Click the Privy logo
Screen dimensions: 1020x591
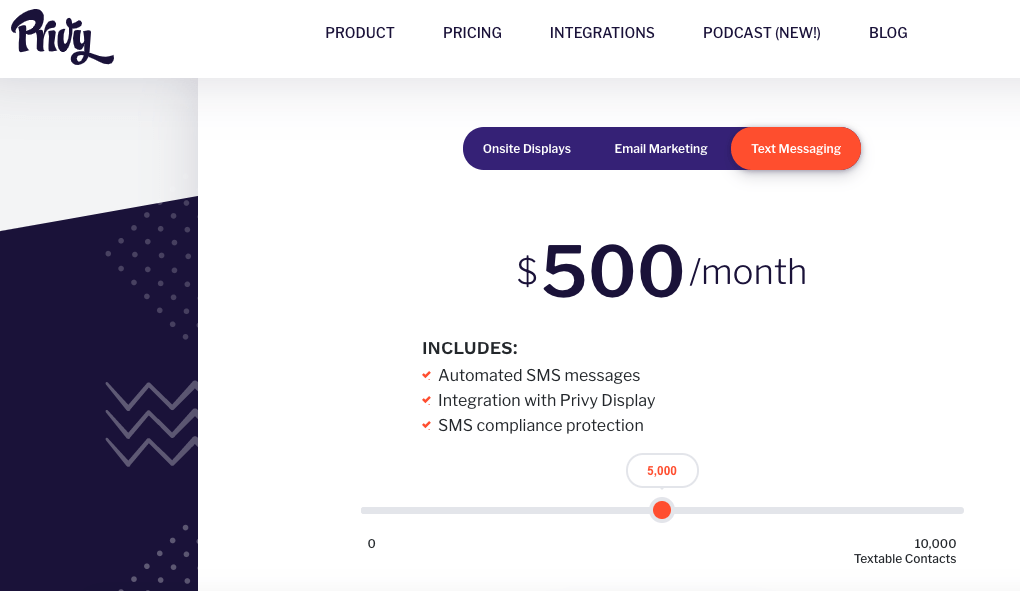click(x=62, y=37)
